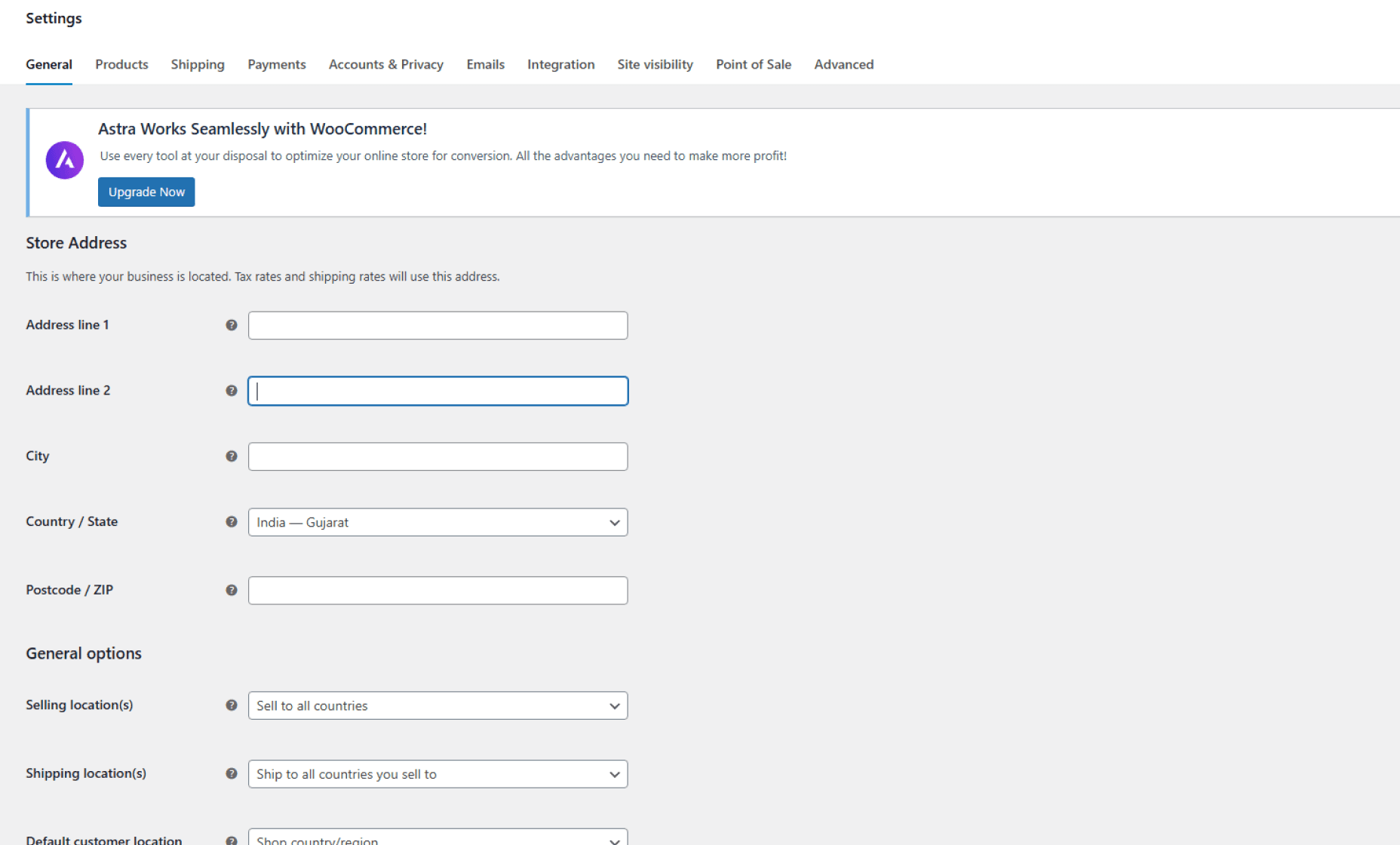
Task: Click the City help icon
Action: click(x=231, y=456)
